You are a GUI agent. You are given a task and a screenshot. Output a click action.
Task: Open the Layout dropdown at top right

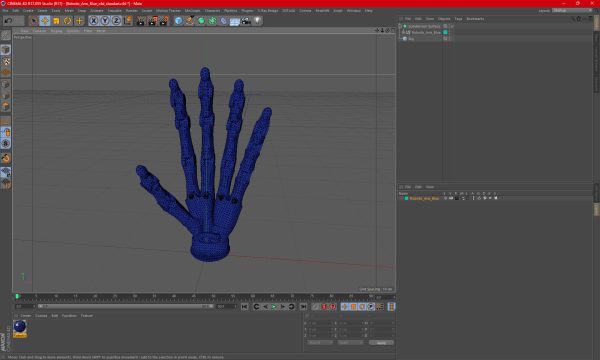pyautogui.click(x=572, y=11)
